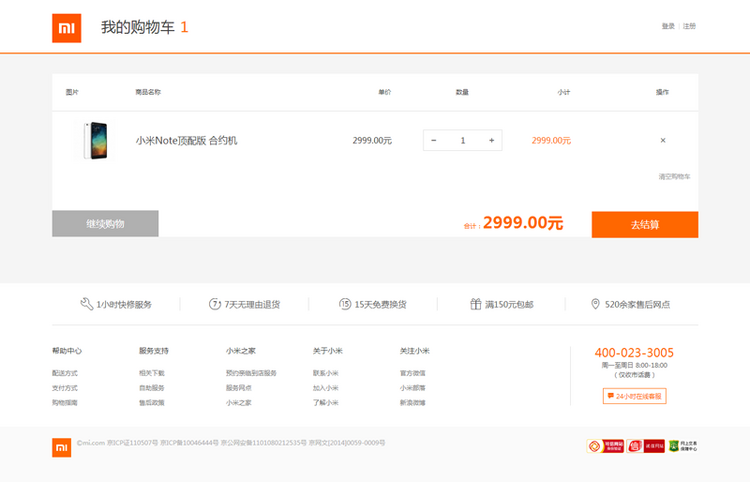Click the 520余家售后网点 text

click(637, 305)
